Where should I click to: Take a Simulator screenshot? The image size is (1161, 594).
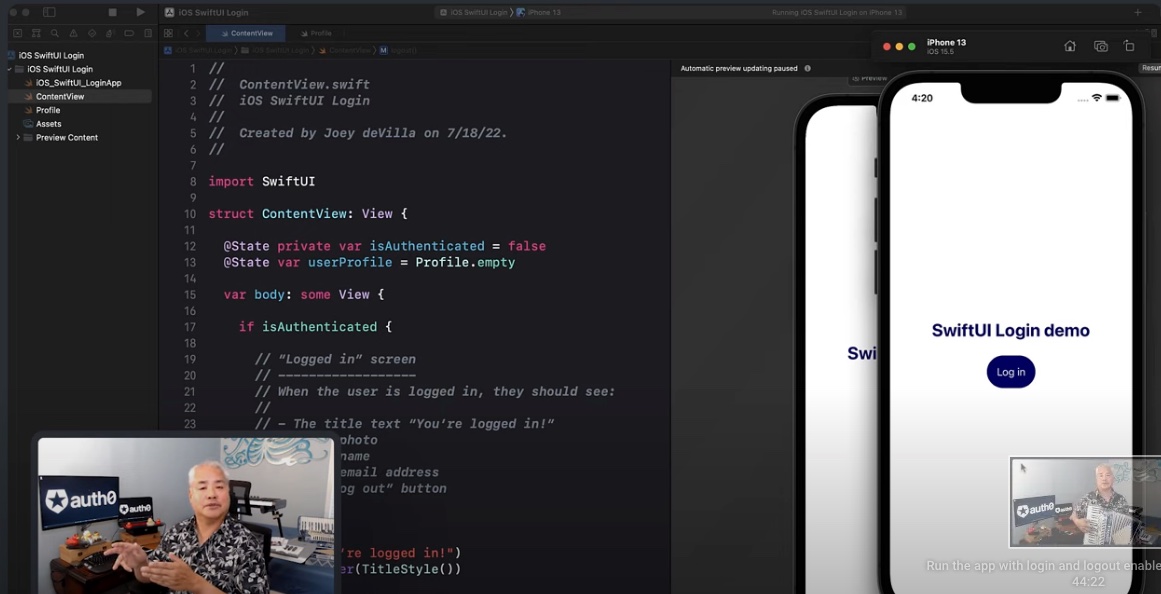(x=1101, y=46)
